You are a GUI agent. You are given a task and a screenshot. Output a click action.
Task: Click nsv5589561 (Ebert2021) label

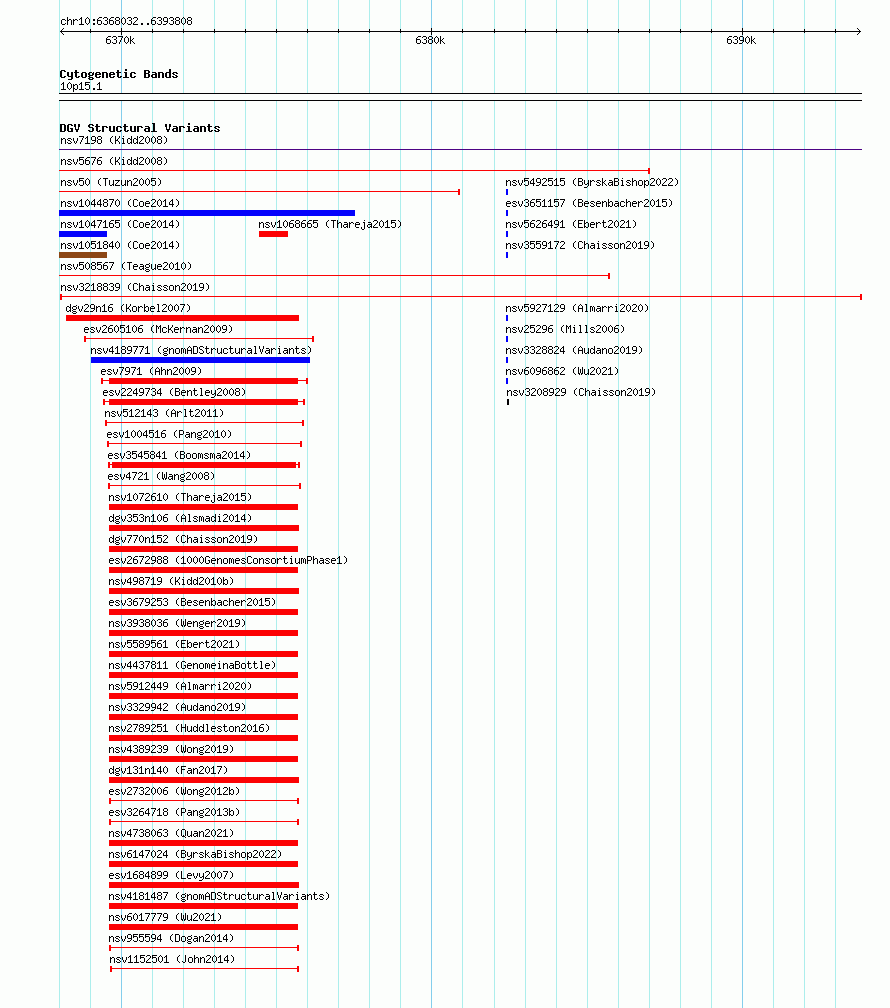(174, 644)
